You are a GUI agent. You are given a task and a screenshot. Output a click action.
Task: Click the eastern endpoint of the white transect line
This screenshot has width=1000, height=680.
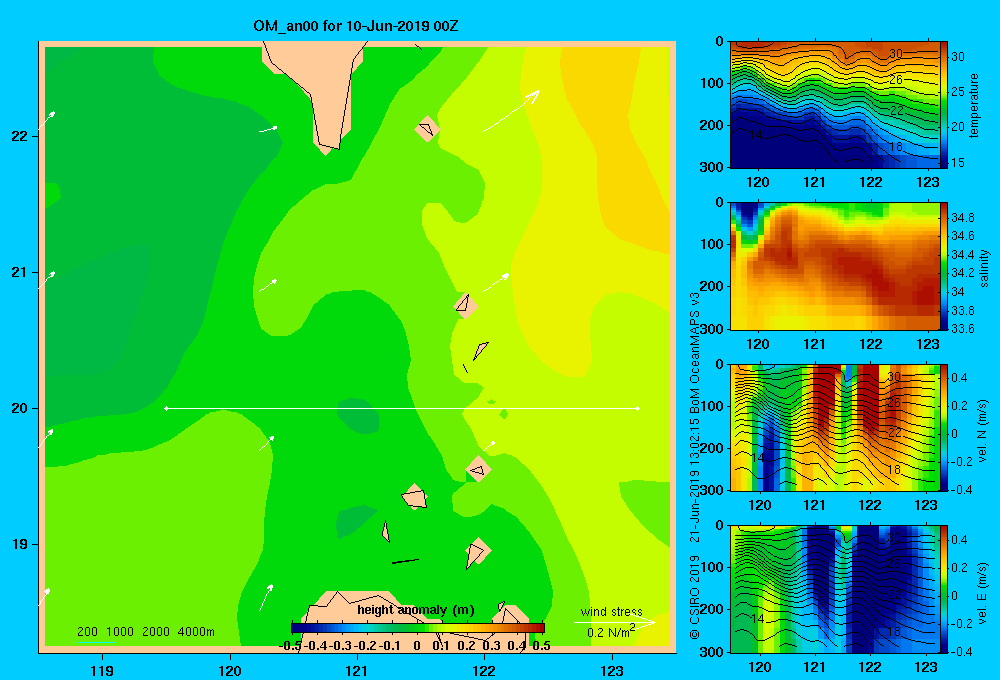click(638, 408)
